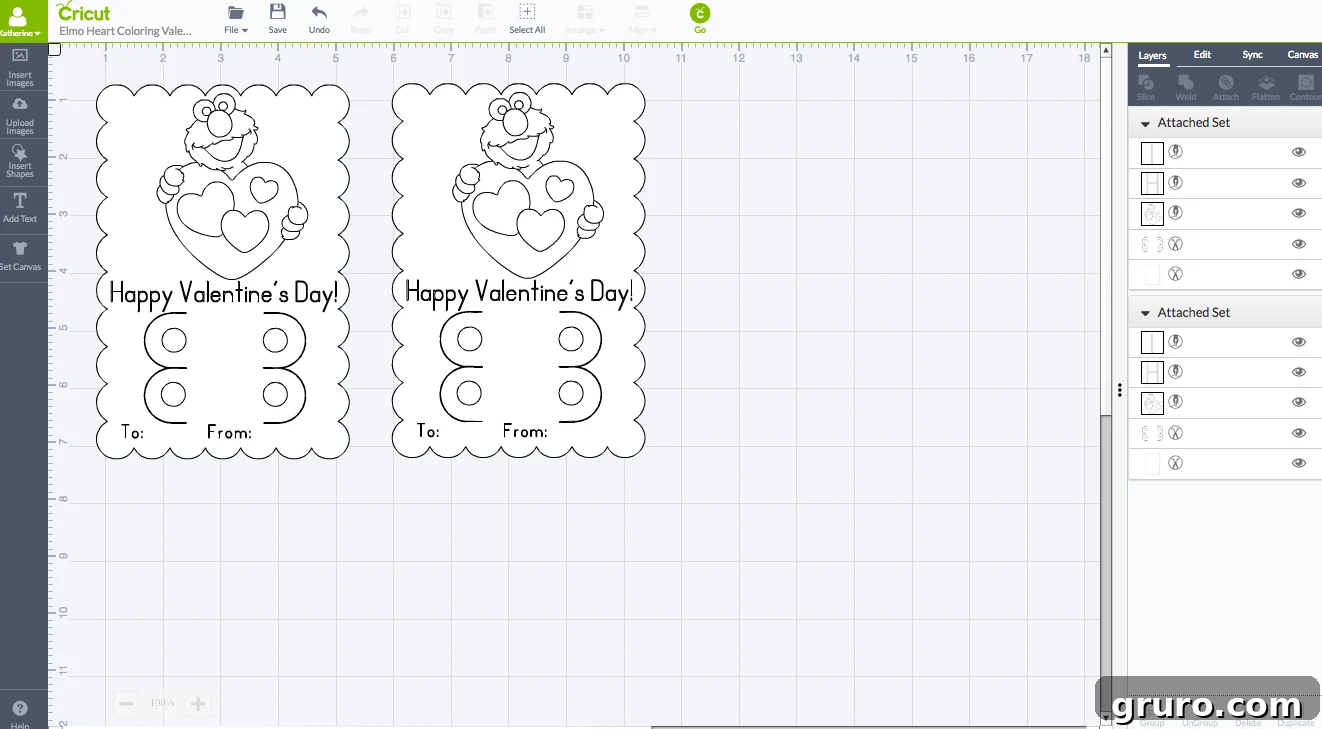Viewport: 1322px width, 729px height.
Task: Hide loops cut layer in lower Attached Set
Action: coord(1299,433)
